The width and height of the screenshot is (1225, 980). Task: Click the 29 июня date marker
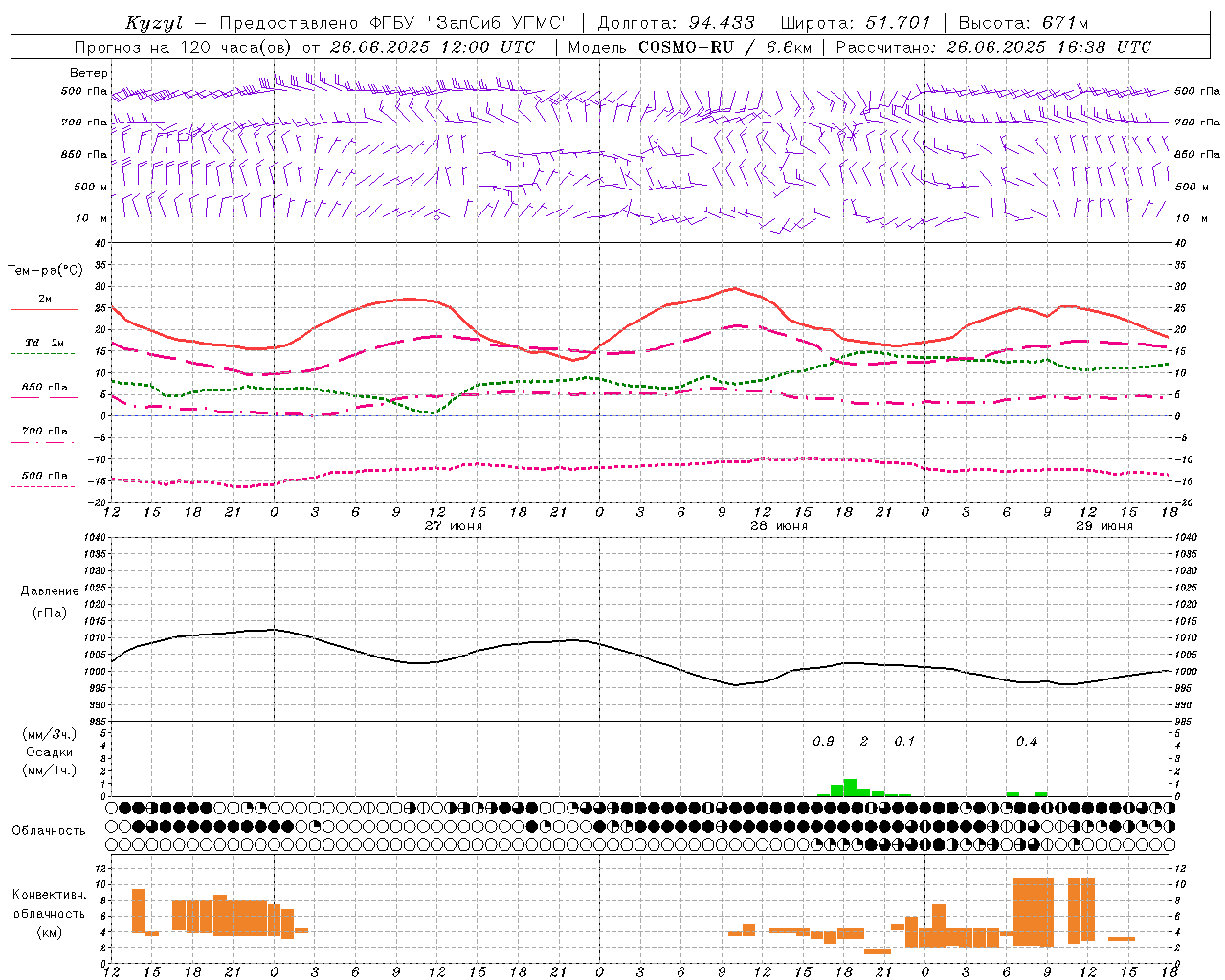(1103, 526)
